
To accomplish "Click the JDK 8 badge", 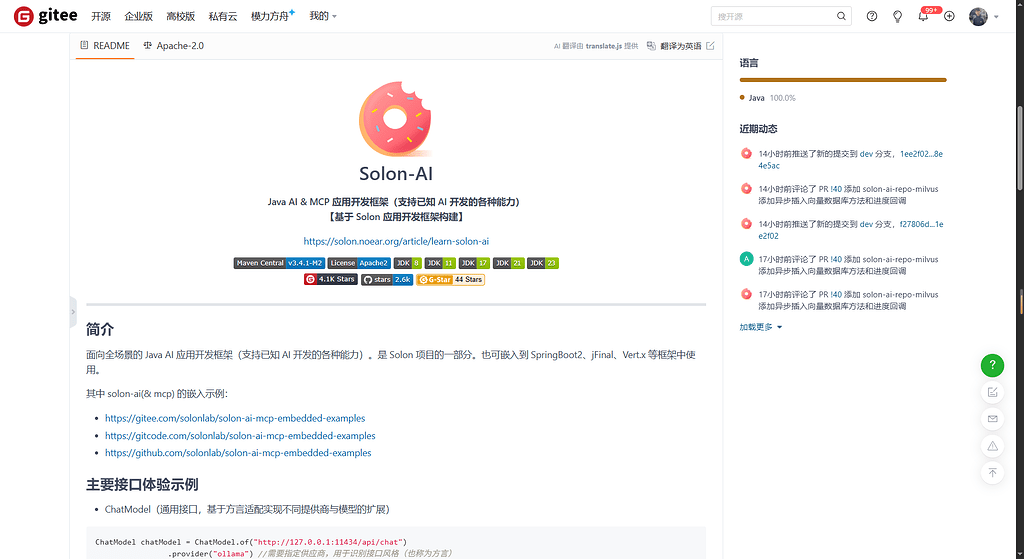I will 408,263.
